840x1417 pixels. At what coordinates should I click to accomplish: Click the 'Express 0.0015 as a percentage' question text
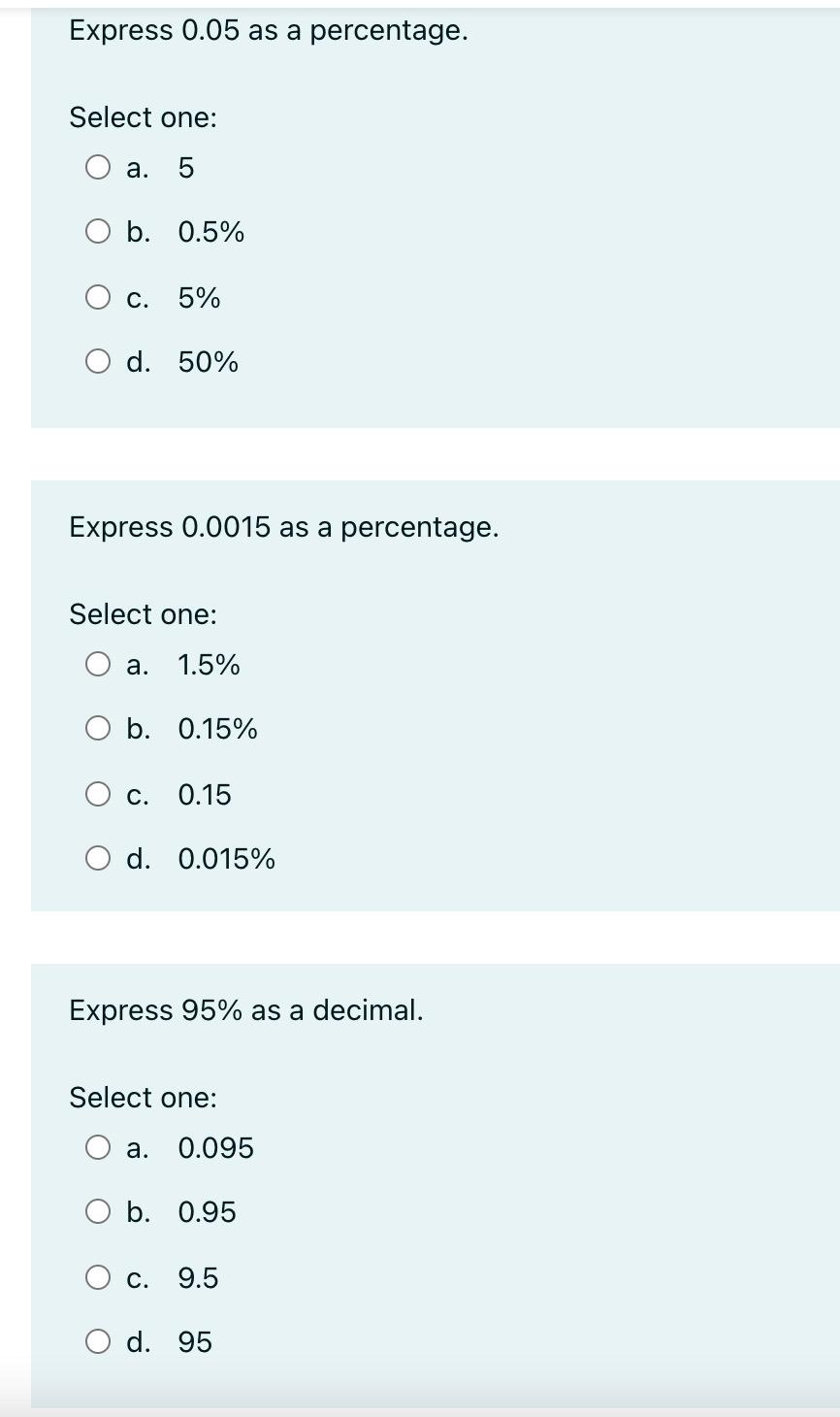pos(283,528)
